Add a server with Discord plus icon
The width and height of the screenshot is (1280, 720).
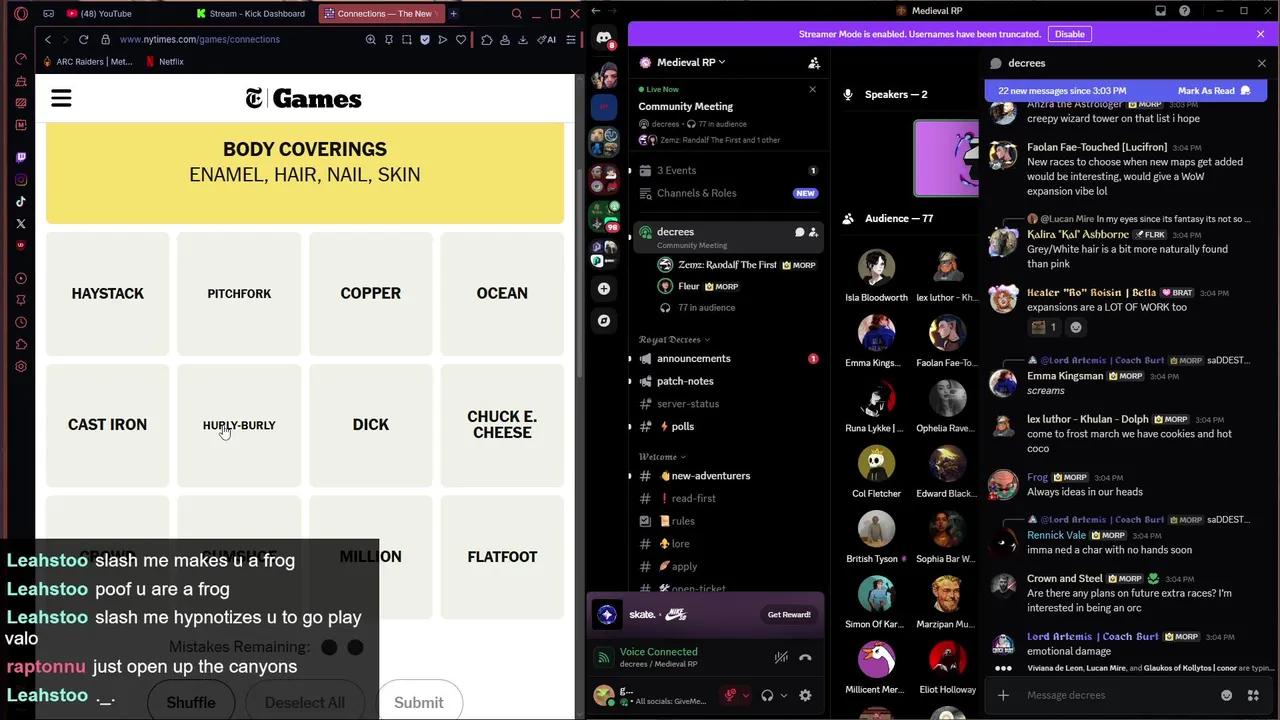(x=604, y=288)
